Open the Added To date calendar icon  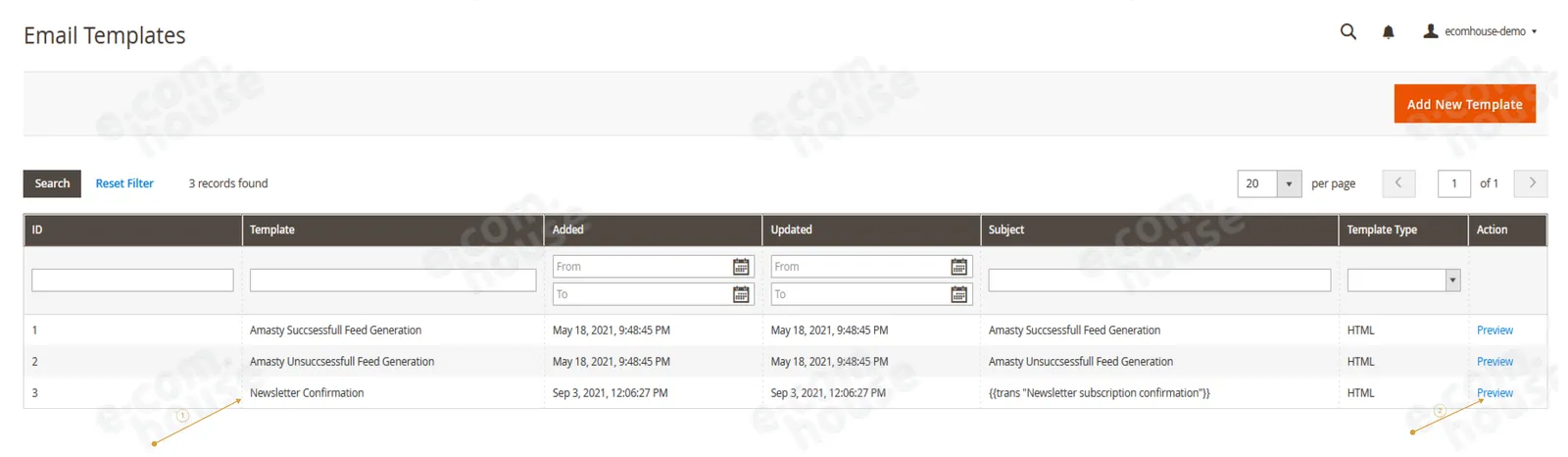(741, 294)
